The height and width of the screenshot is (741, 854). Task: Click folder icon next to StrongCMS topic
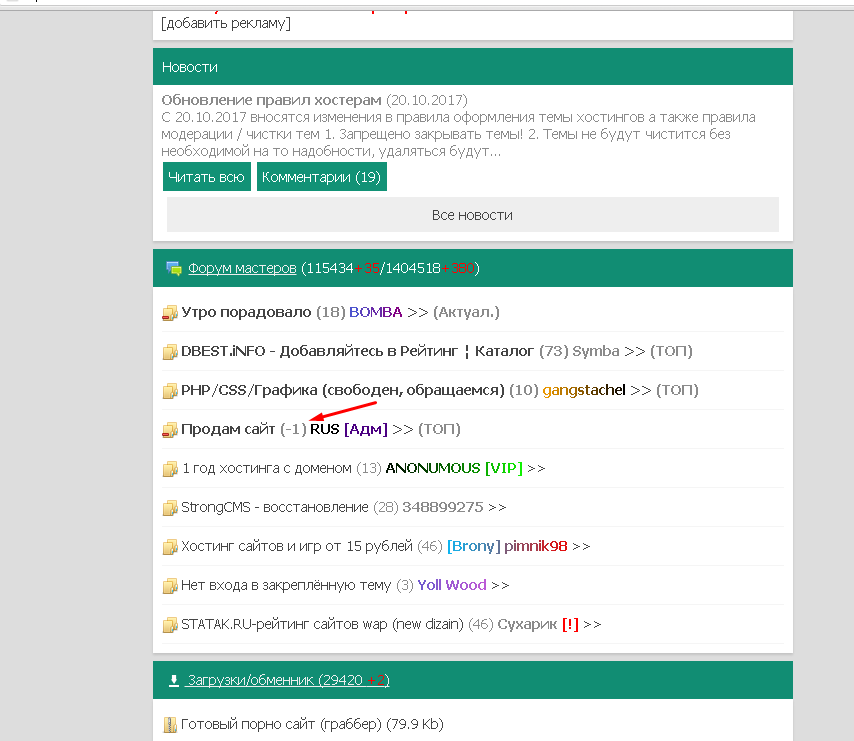(x=170, y=508)
